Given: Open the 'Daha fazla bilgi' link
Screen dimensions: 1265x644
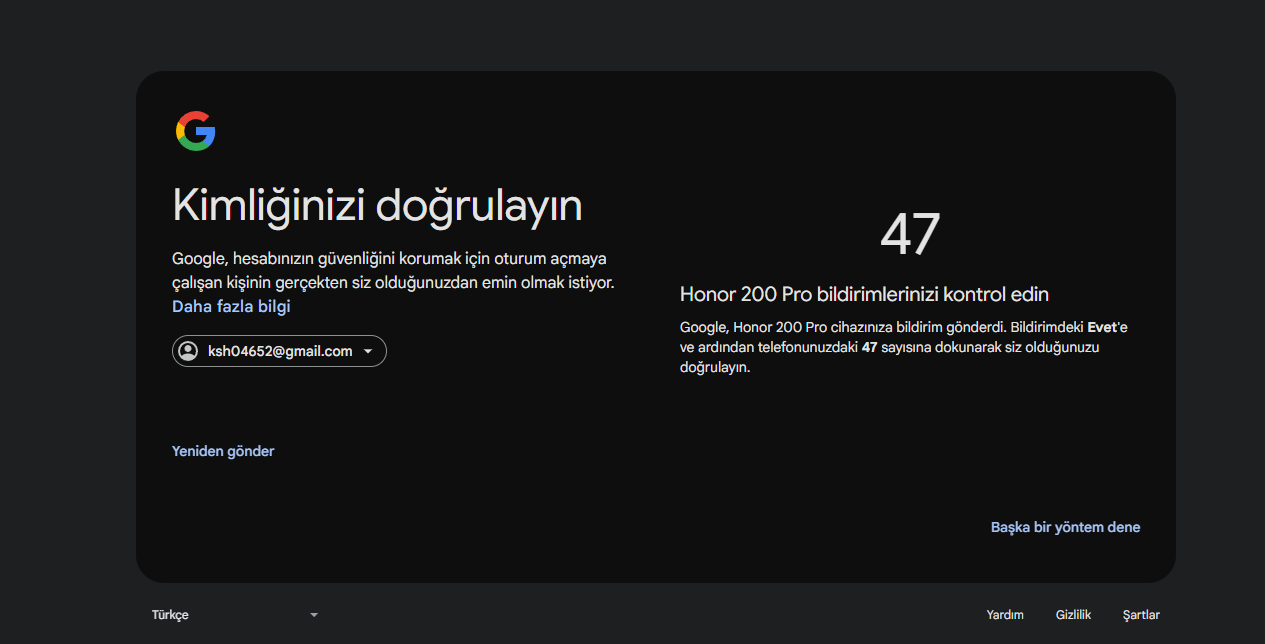Looking at the screenshot, I should [x=231, y=306].
